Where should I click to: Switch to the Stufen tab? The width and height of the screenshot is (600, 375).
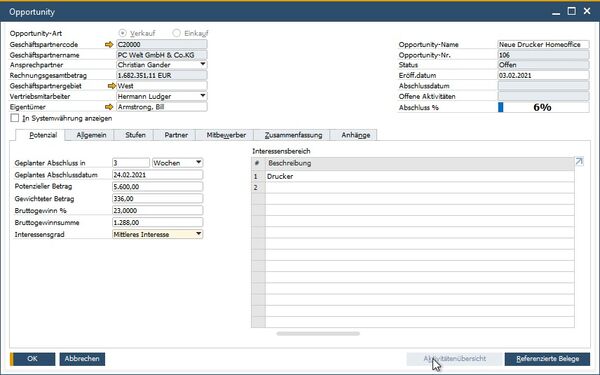point(135,135)
